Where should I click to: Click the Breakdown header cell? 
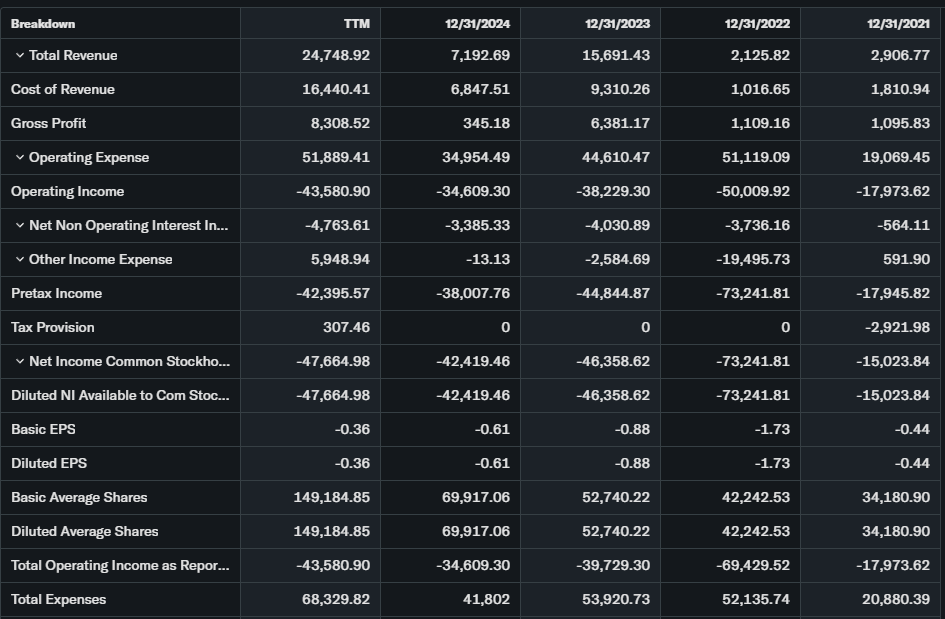pyautogui.click(x=43, y=23)
